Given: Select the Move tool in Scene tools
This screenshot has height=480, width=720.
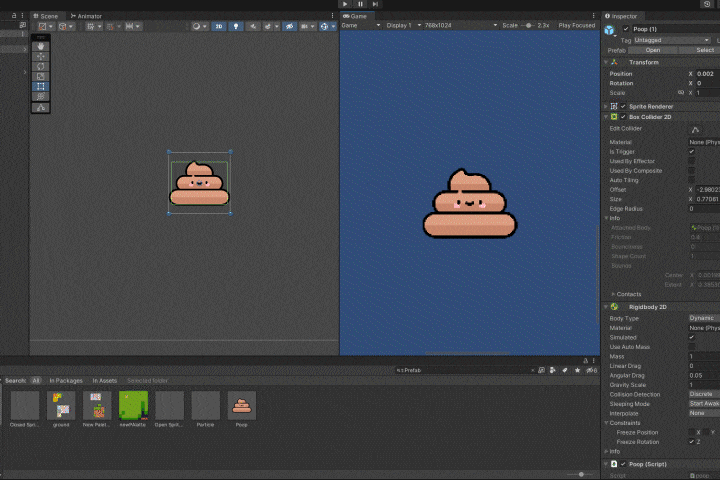Looking at the screenshot, I should (41, 56).
